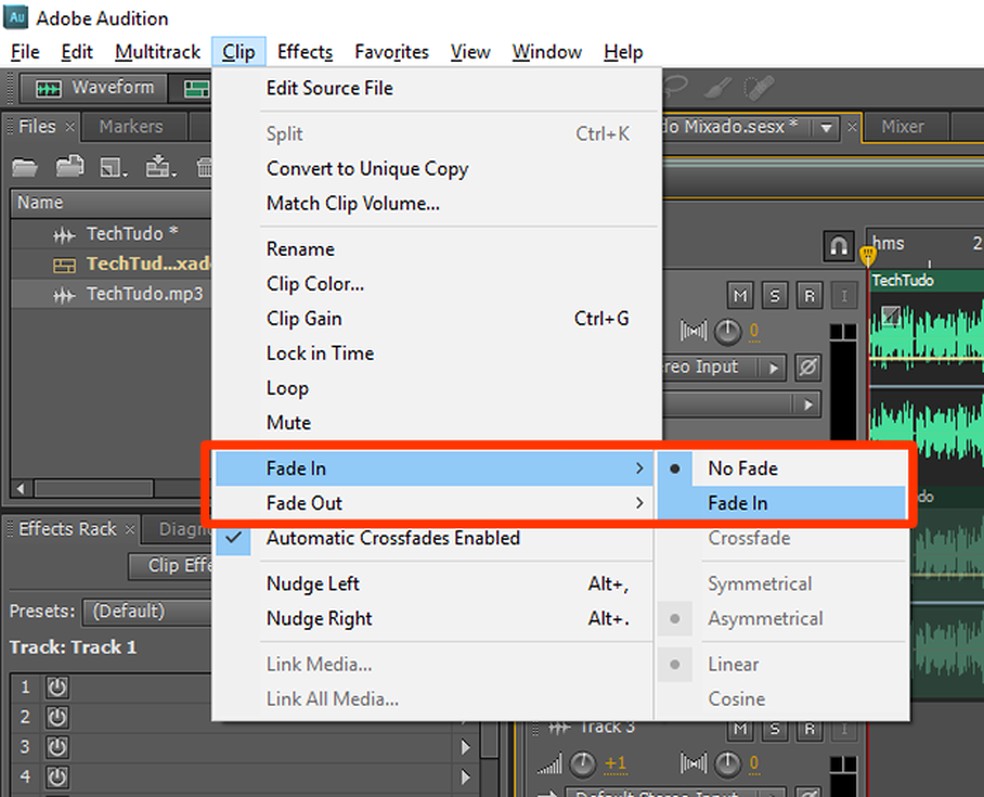Select Loop in Clip menu

coord(437,388)
